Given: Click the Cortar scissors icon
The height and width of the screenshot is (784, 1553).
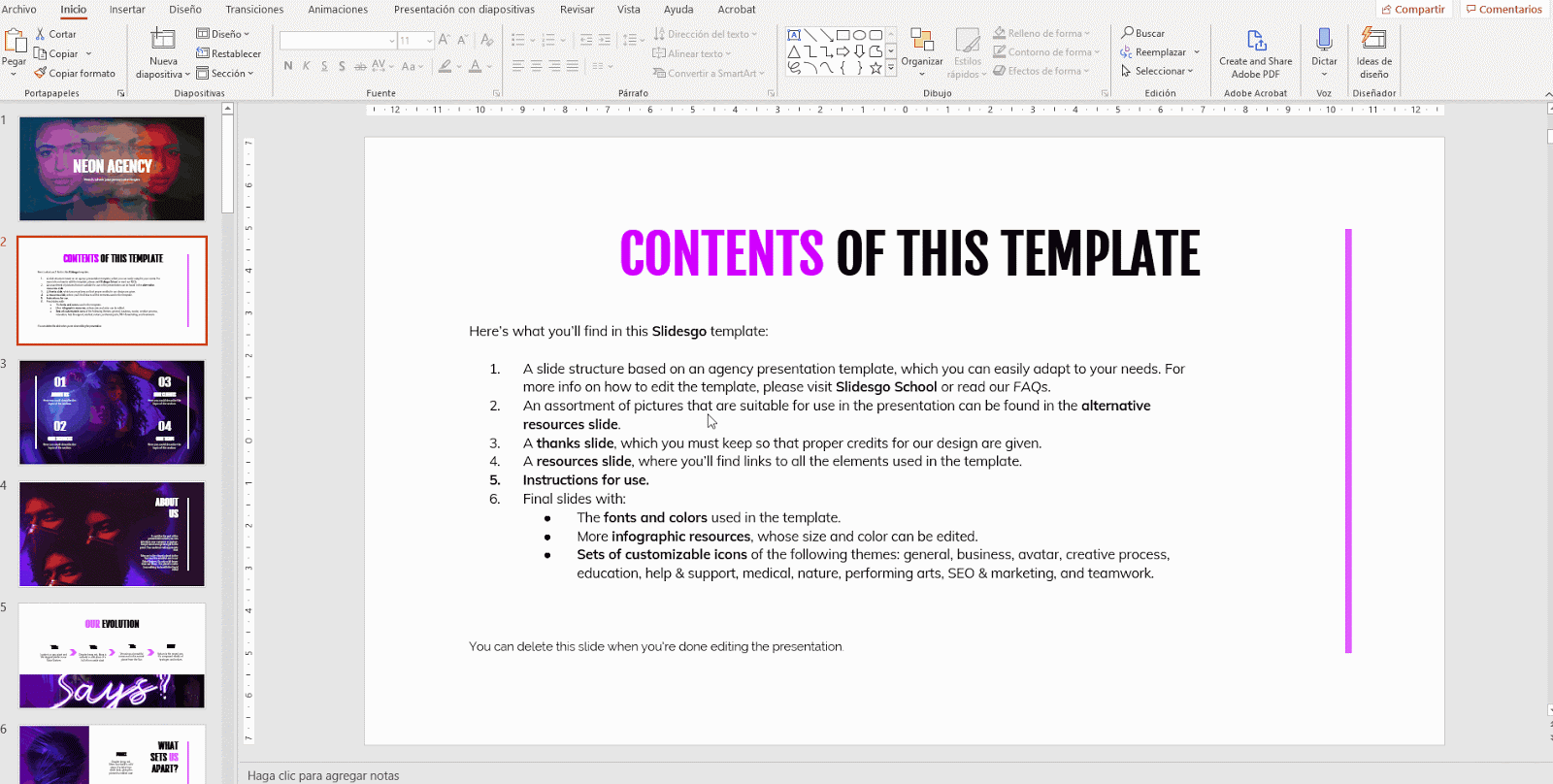Looking at the screenshot, I should click(x=40, y=34).
